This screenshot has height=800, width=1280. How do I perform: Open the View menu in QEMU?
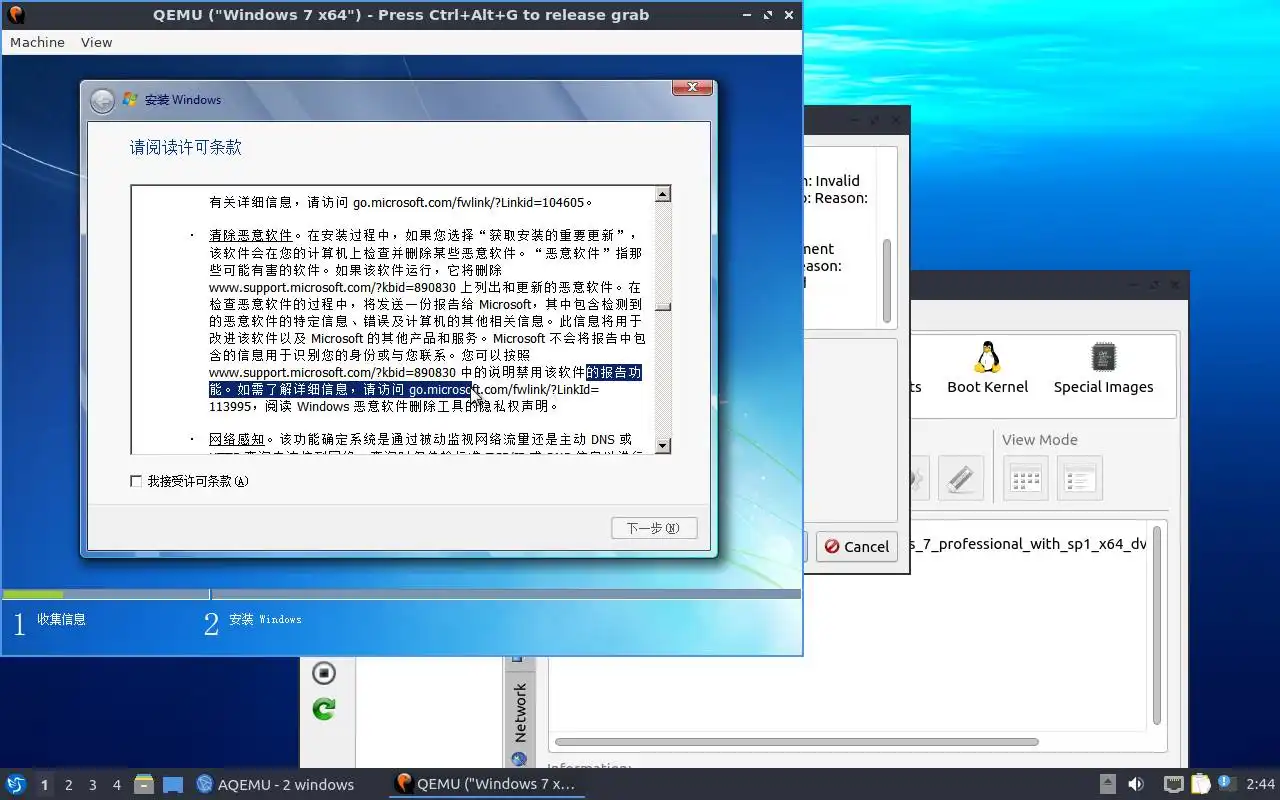[x=97, y=42]
